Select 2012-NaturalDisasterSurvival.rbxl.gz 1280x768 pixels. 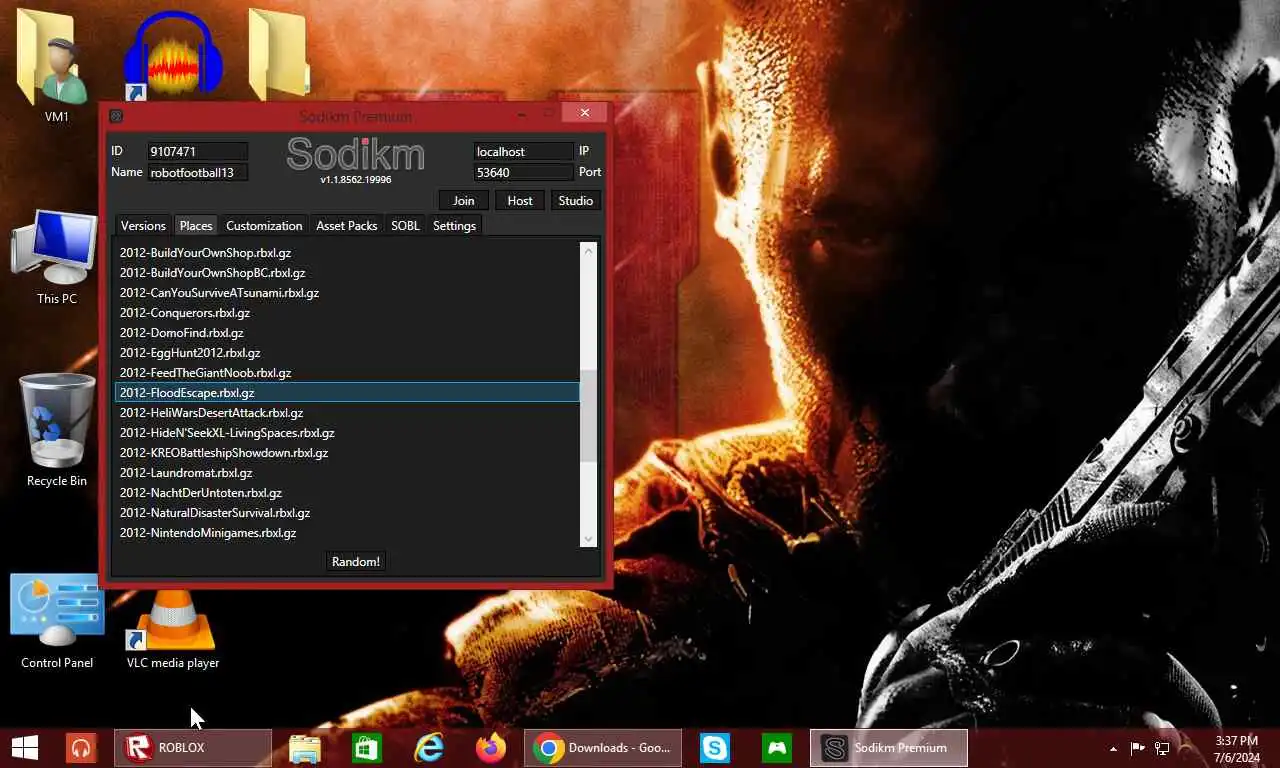(347, 513)
